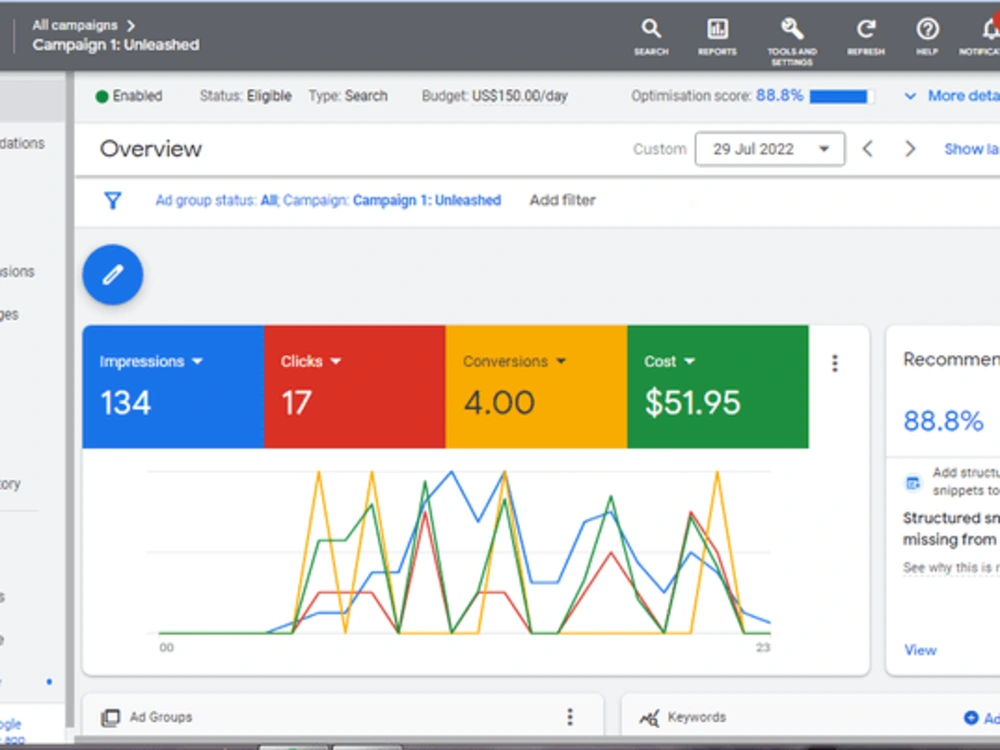Click the green Enabled status dot
1000x750 pixels.
(101, 97)
